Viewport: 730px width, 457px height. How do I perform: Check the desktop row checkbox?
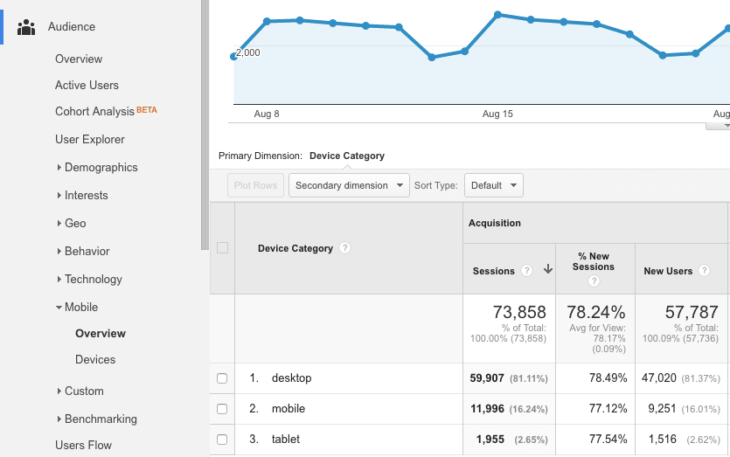(222, 378)
